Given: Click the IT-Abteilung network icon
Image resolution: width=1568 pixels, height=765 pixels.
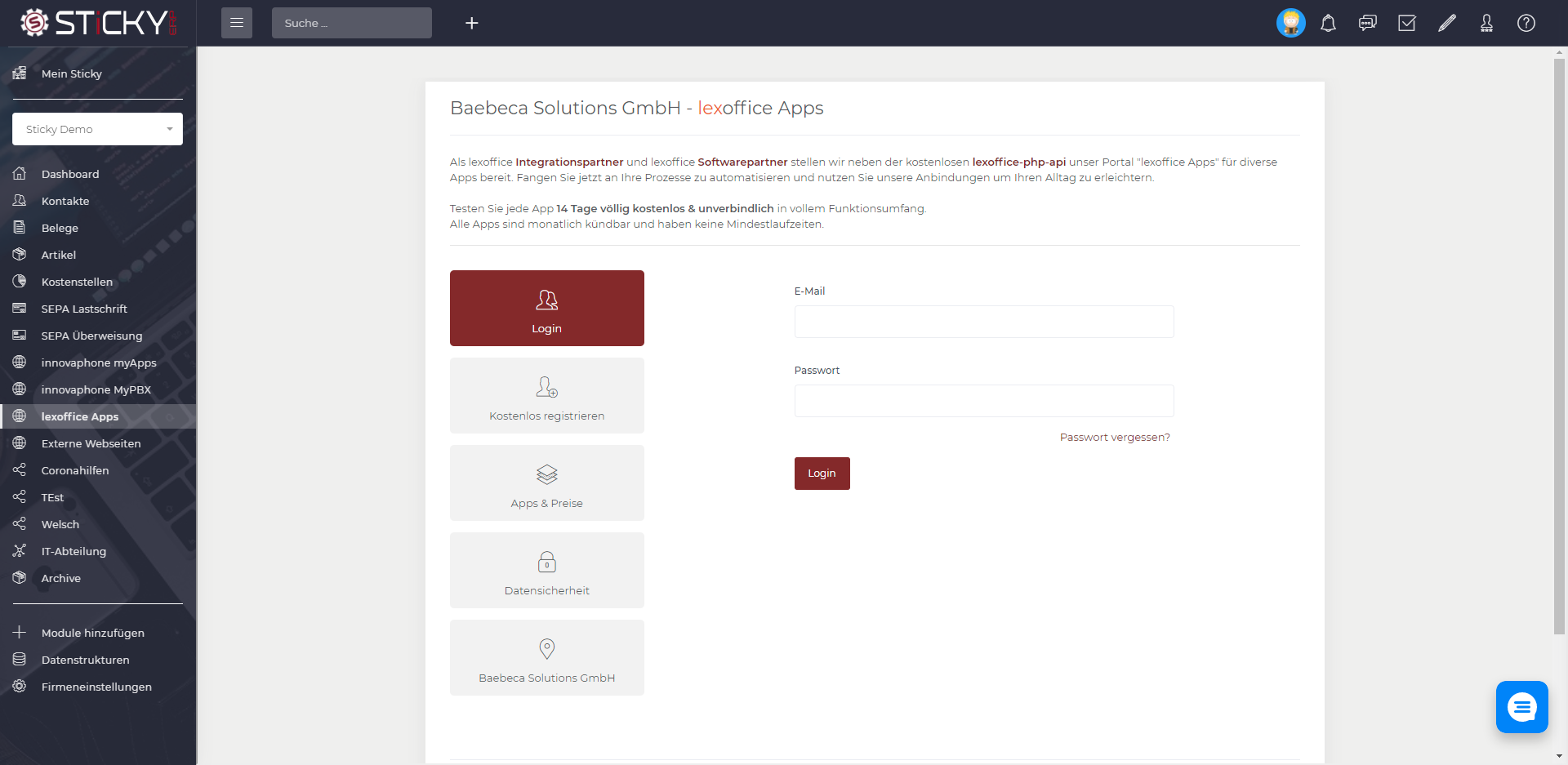Looking at the screenshot, I should pyautogui.click(x=20, y=551).
